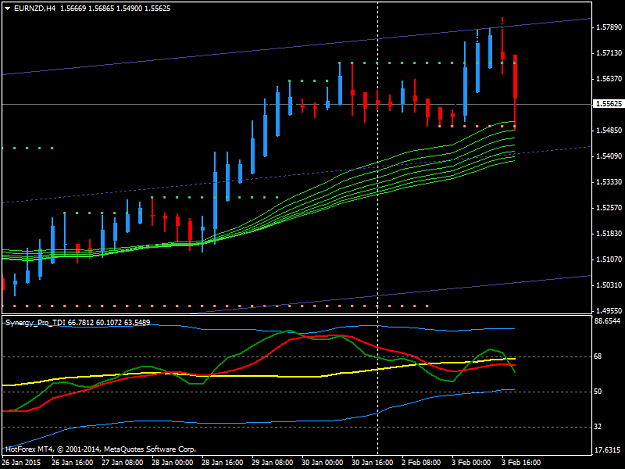Image resolution: width=625 pixels, height=469 pixels.
Task: Click the time axis label 3 Feb 16:00
Action: [x=521, y=463]
